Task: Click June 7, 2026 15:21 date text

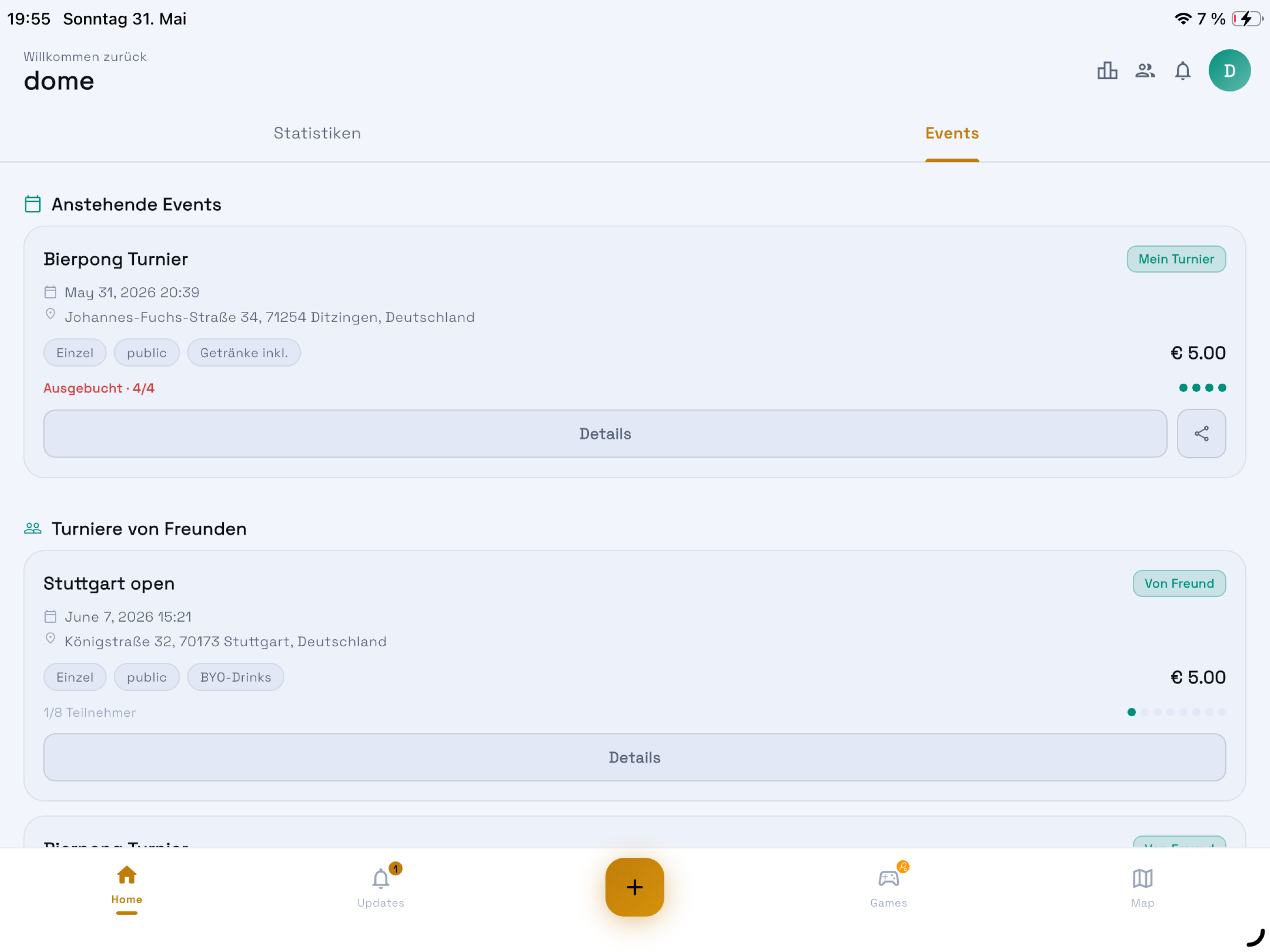Action: pyautogui.click(x=128, y=617)
